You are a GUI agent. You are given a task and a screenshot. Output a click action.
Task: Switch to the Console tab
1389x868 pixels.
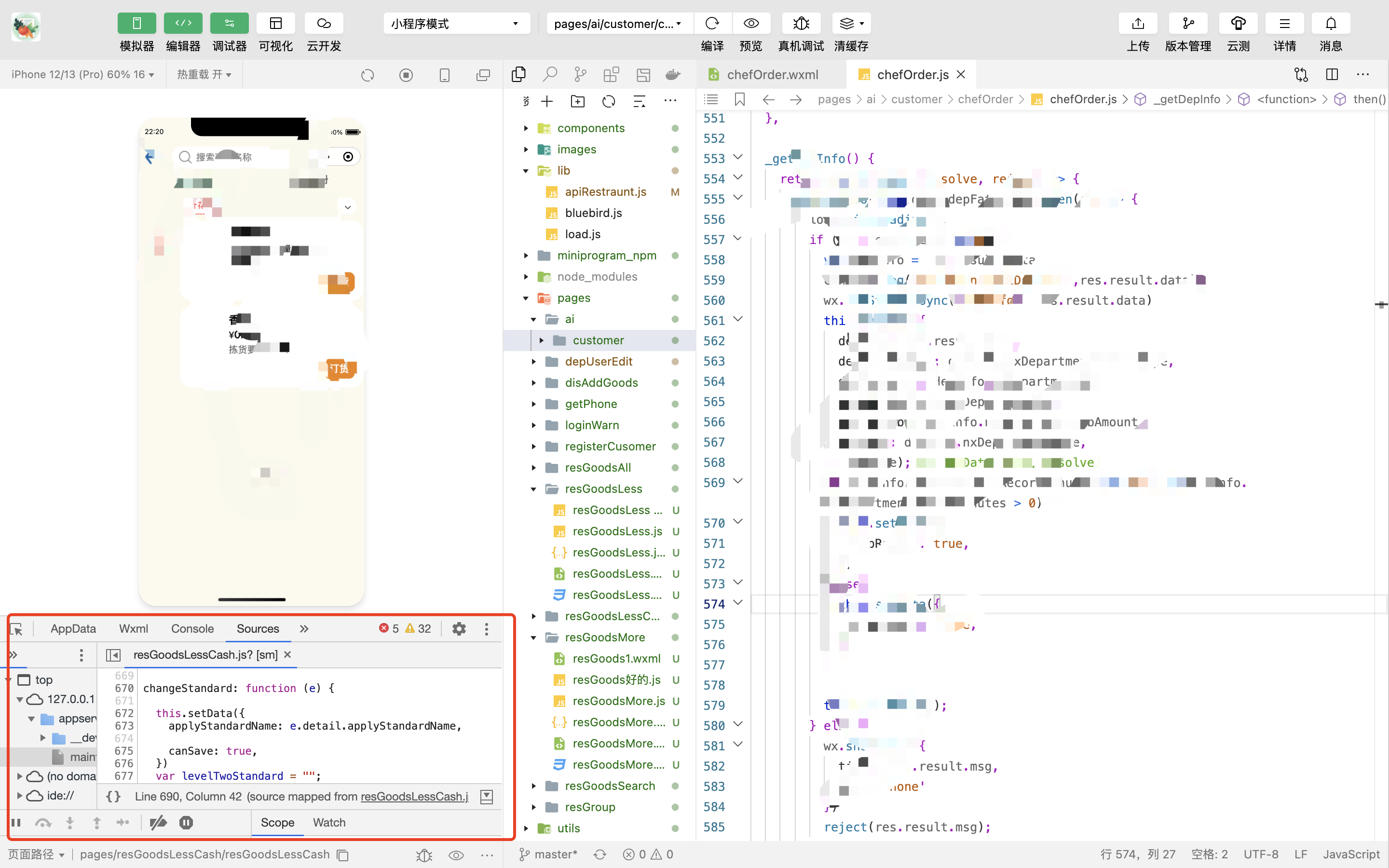(192, 629)
